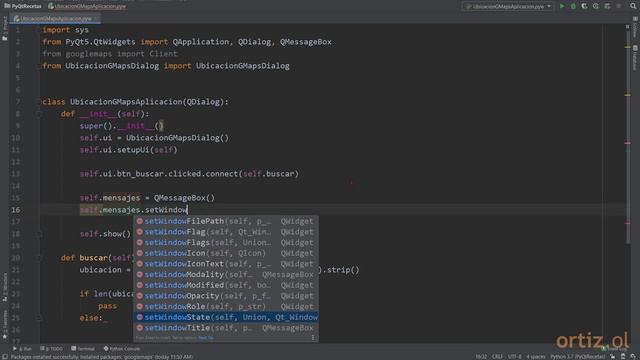
Task: Choose highlighted setWindowState completion entry
Action: (226, 317)
